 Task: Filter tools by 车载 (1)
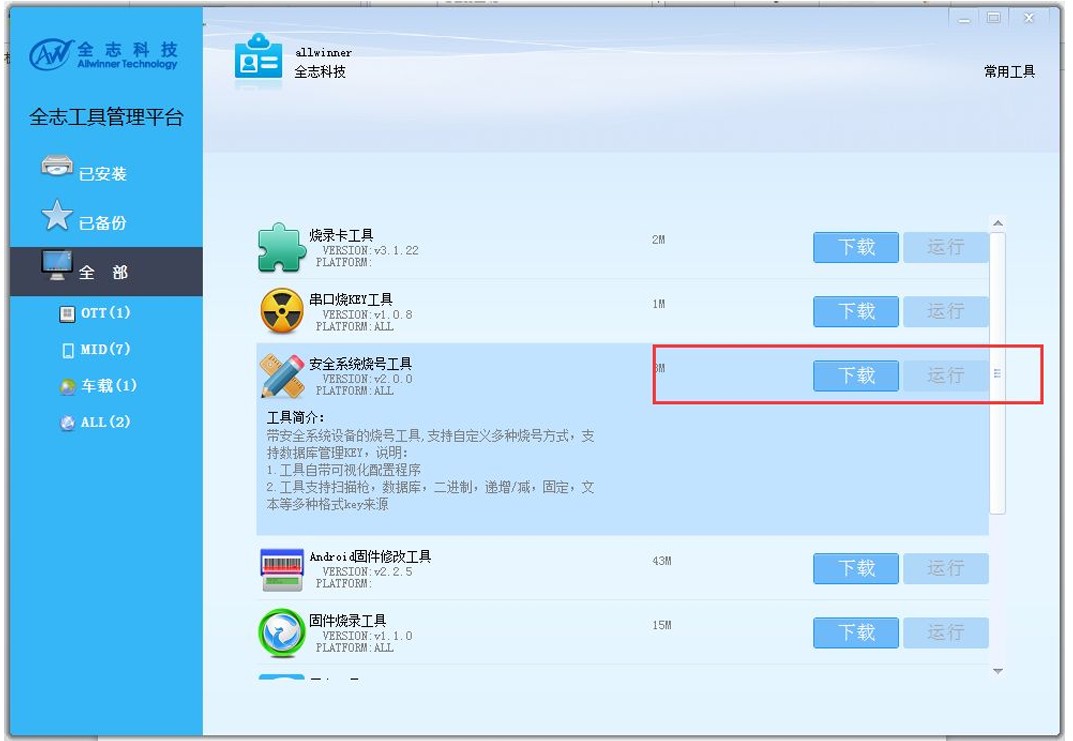click(x=98, y=386)
